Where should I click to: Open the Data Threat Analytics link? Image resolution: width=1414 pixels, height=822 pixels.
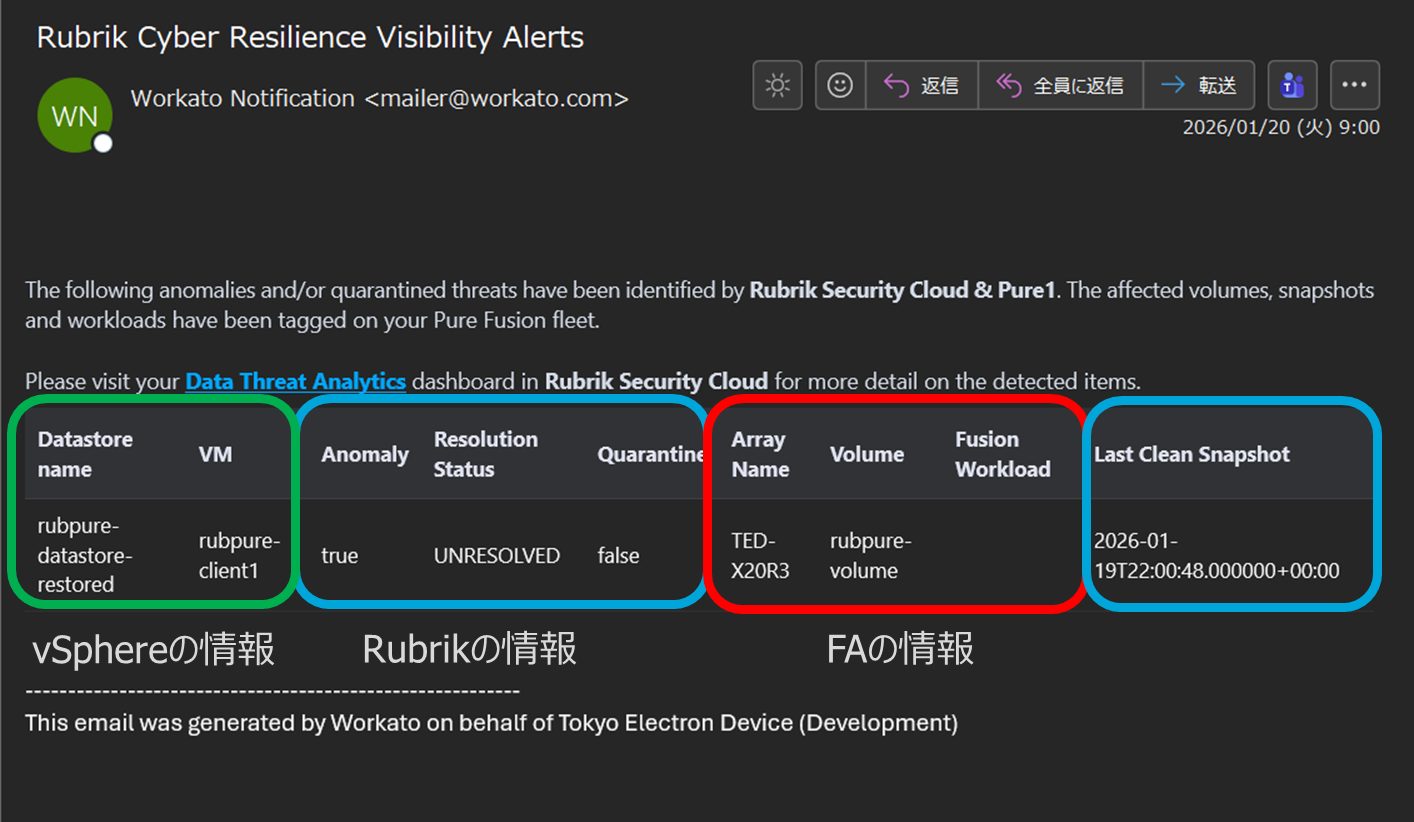click(295, 381)
